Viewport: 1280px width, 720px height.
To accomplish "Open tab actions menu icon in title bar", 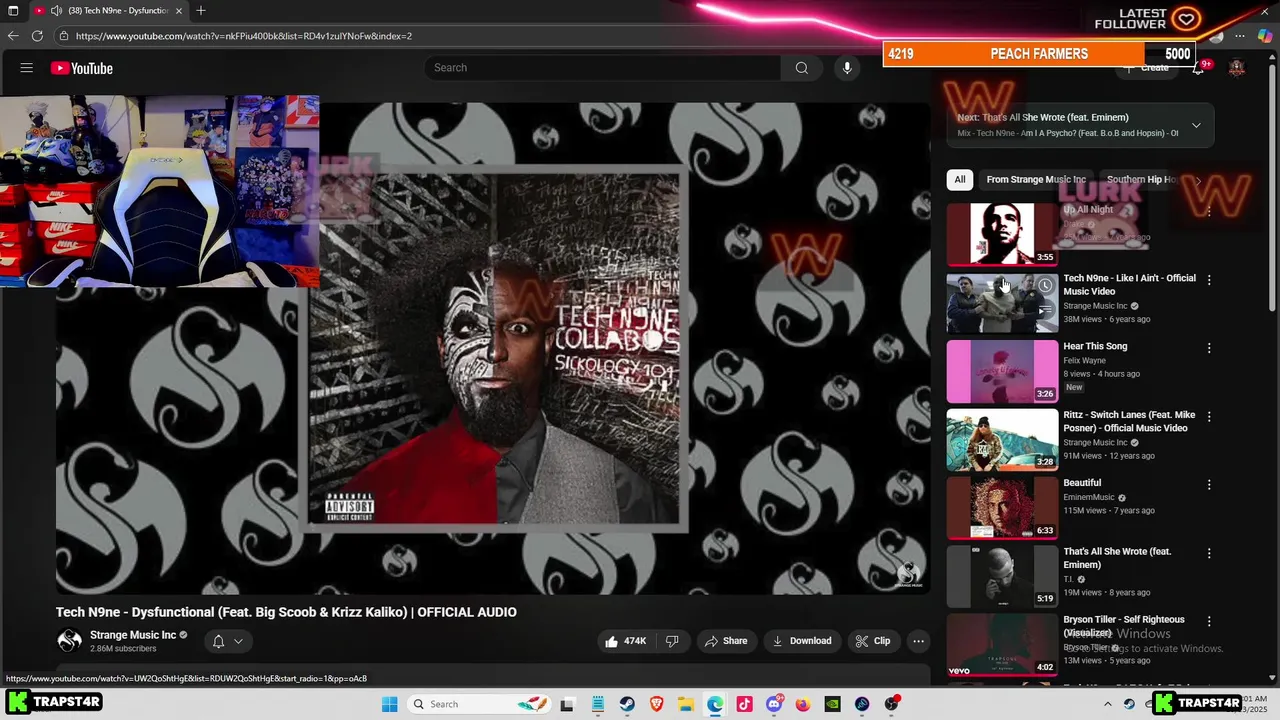I will click(13, 11).
